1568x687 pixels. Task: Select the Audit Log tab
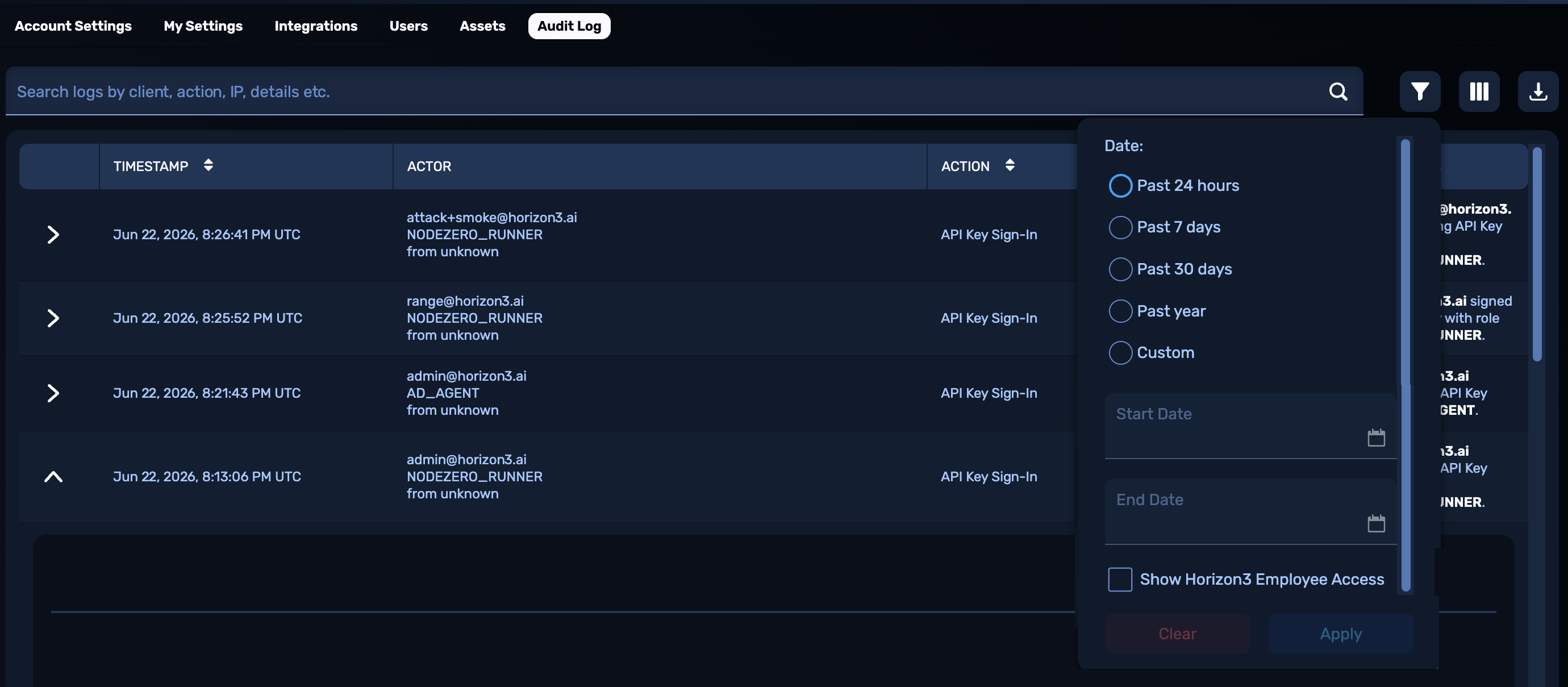tap(569, 26)
